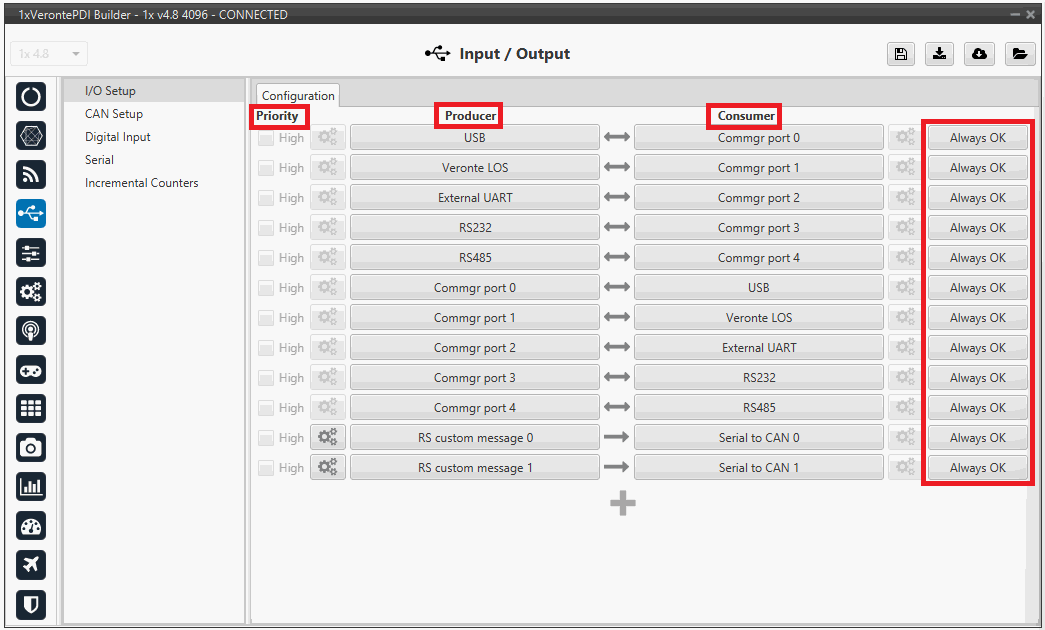This screenshot has width=1045, height=630.
Task: Check High priority for RS485 producer row
Action: (266, 258)
